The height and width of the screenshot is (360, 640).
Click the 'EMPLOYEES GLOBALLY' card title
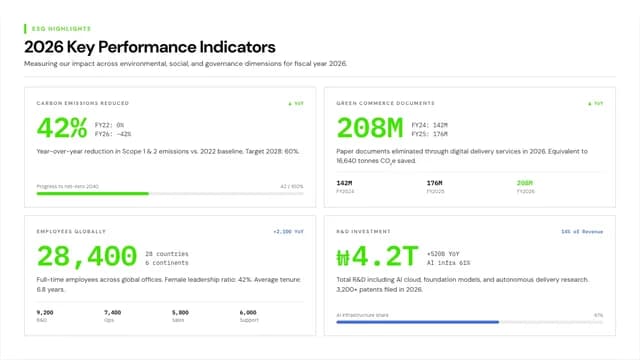pos(71,231)
